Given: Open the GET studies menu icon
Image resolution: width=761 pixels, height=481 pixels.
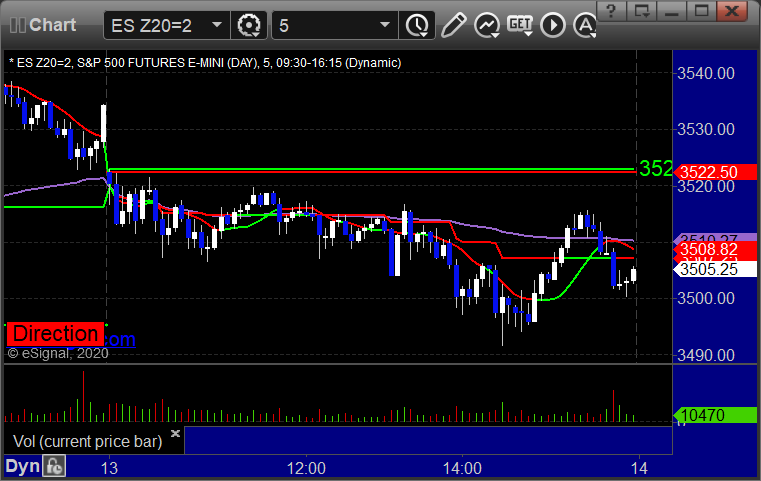Looking at the screenshot, I should click(x=520, y=25).
